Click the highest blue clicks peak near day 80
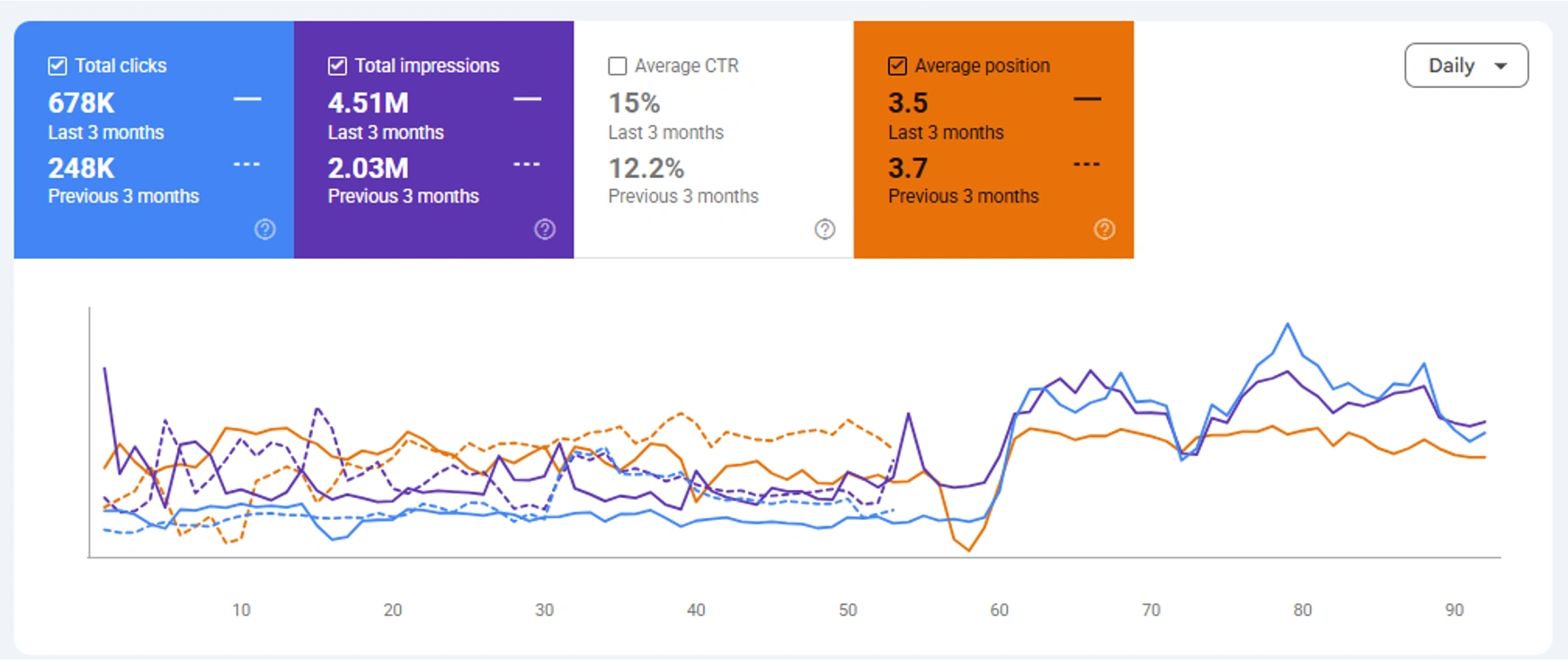This screenshot has height=660, width=1568. 1287,324
